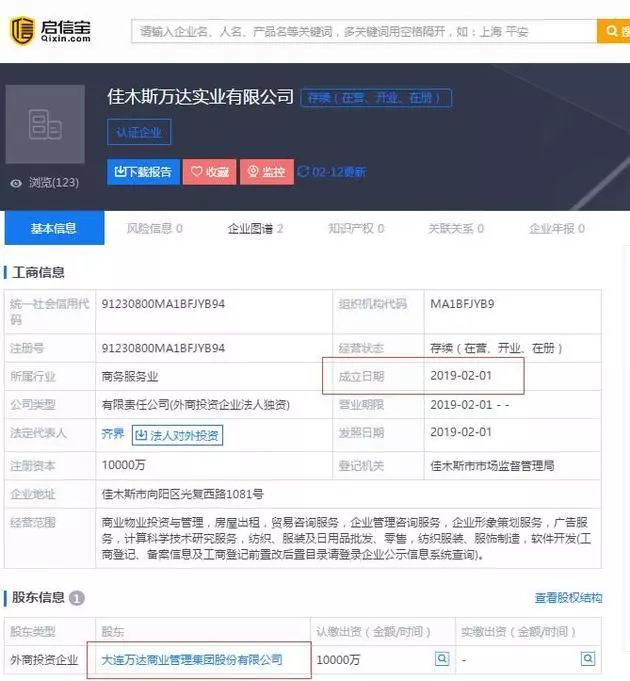The image size is (630, 681).
Task: Click organization code MA1BFJYB9
Action: pyautogui.click(x=462, y=304)
